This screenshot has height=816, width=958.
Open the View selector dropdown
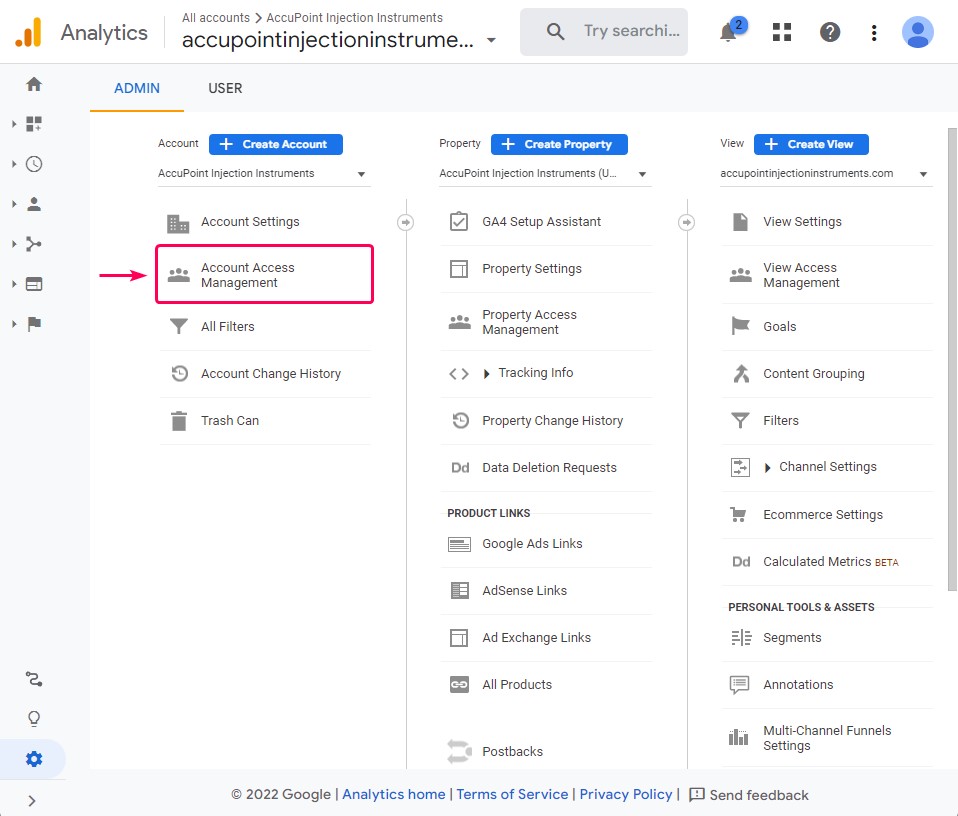pyautogui.click(x=826, y=173)
